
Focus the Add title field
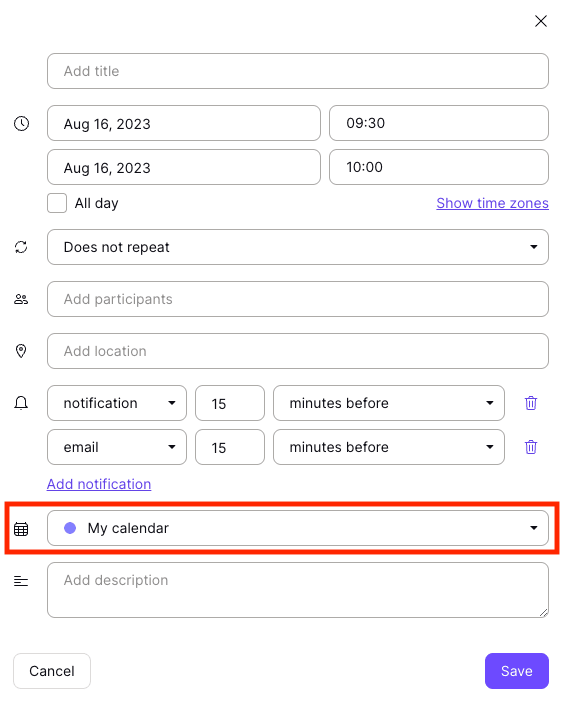point(298,71)
